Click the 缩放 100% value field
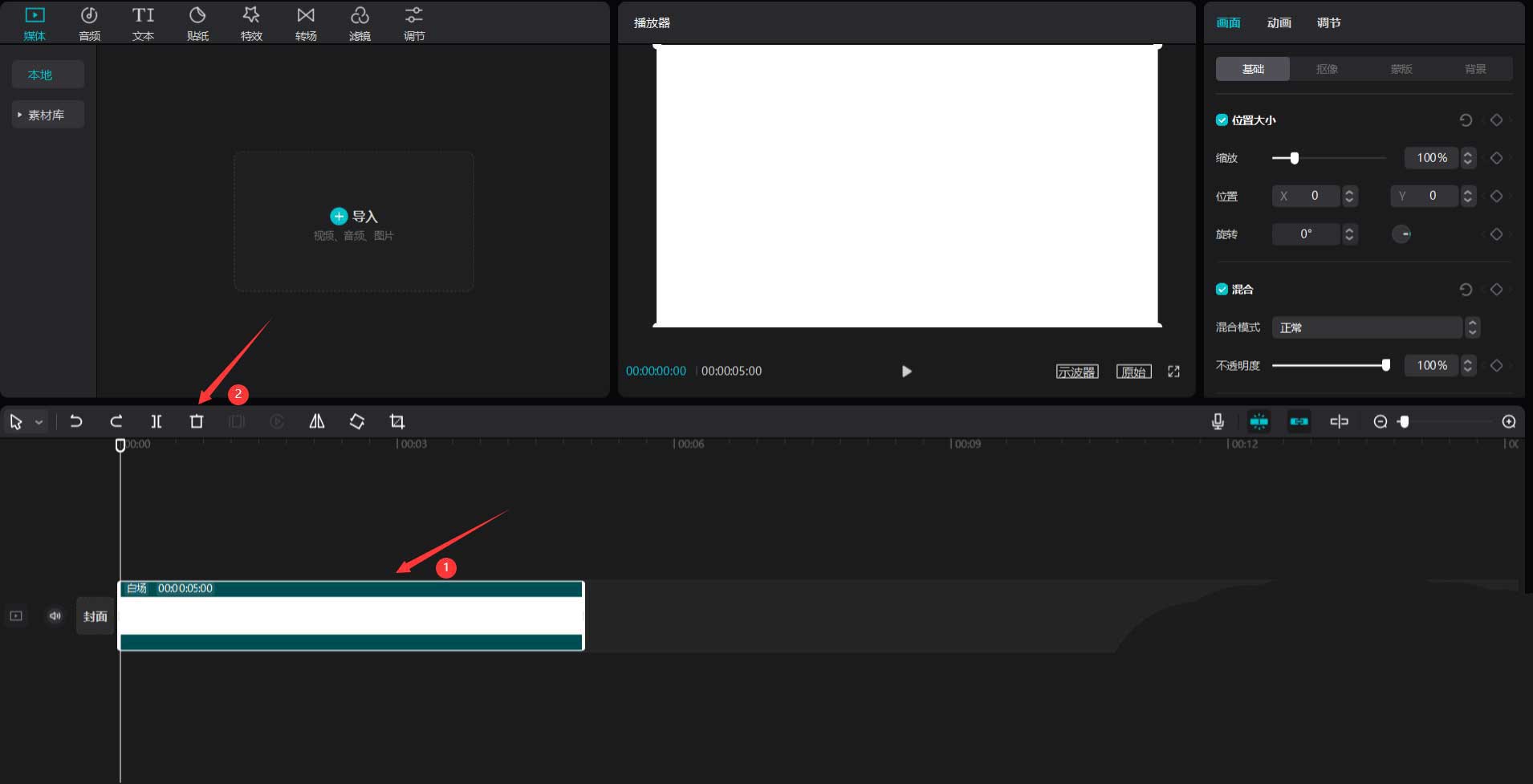Screen dimensions: 1533x784 click(1432, 158)
